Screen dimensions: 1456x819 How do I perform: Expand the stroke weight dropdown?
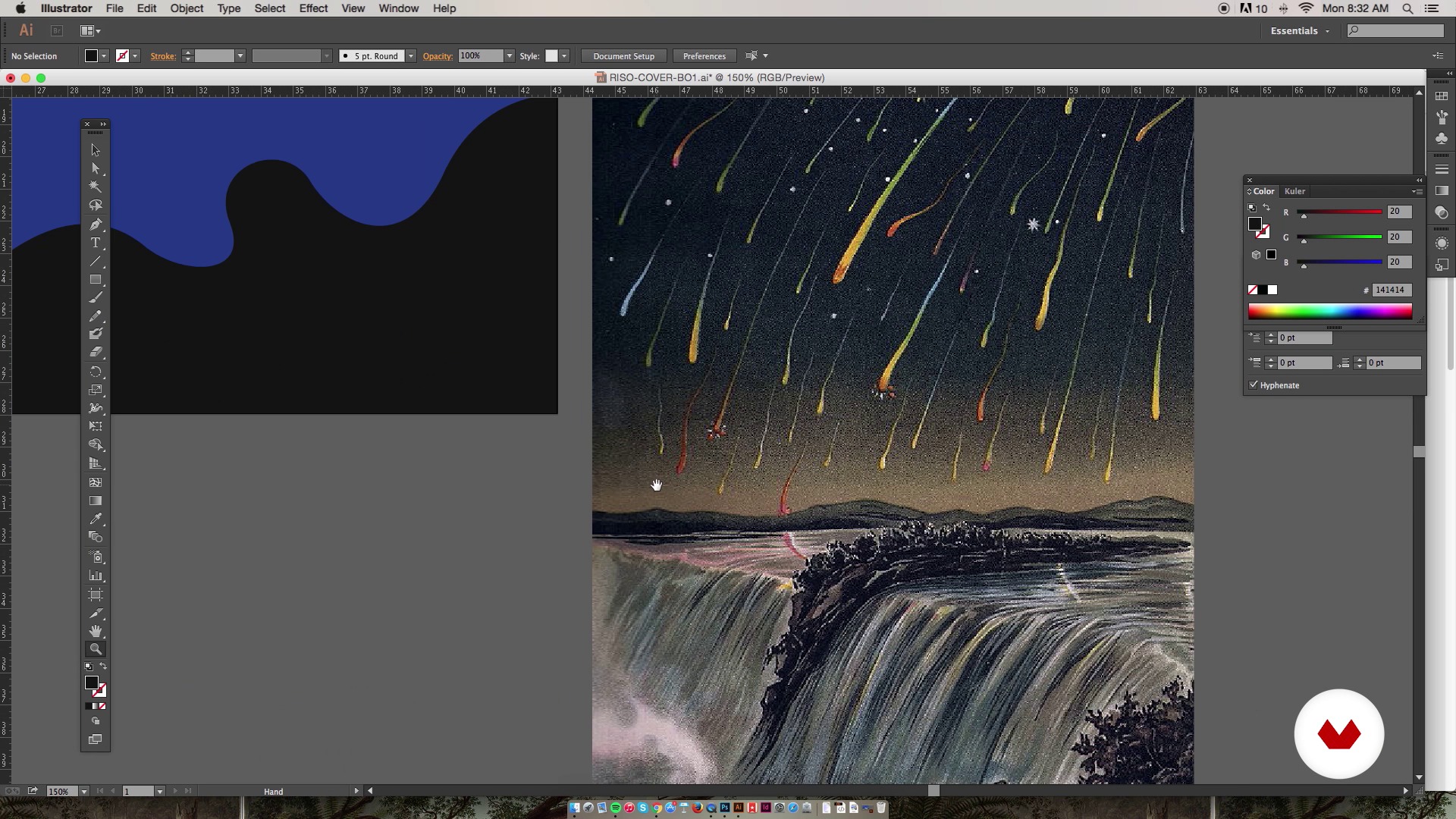240,56
